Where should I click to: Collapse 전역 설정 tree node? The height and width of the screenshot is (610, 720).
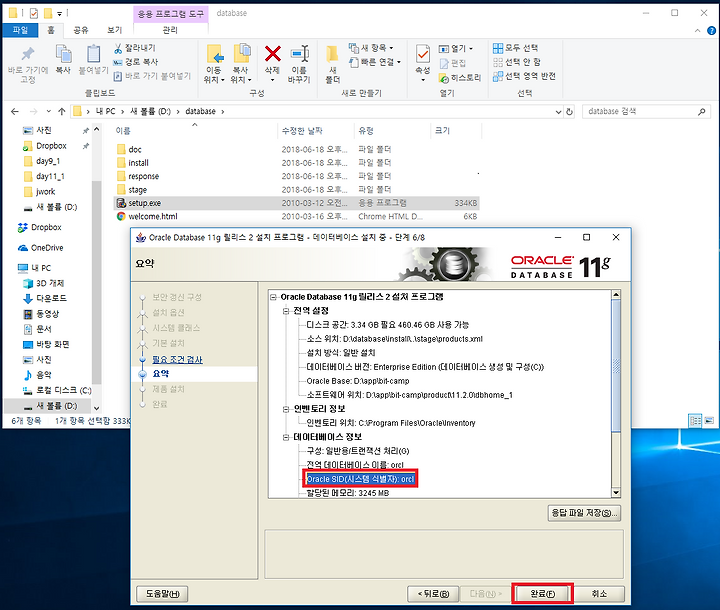[x=286, y=311]
